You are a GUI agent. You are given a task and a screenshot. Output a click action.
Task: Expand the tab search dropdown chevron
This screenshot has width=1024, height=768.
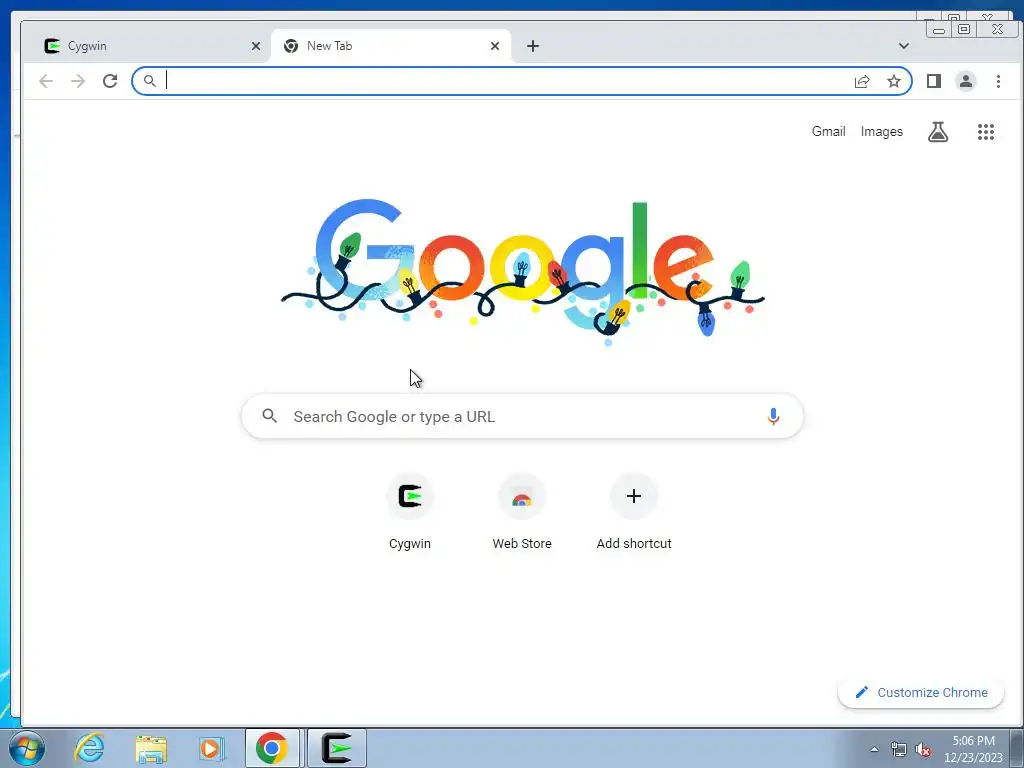coord(904,46)
